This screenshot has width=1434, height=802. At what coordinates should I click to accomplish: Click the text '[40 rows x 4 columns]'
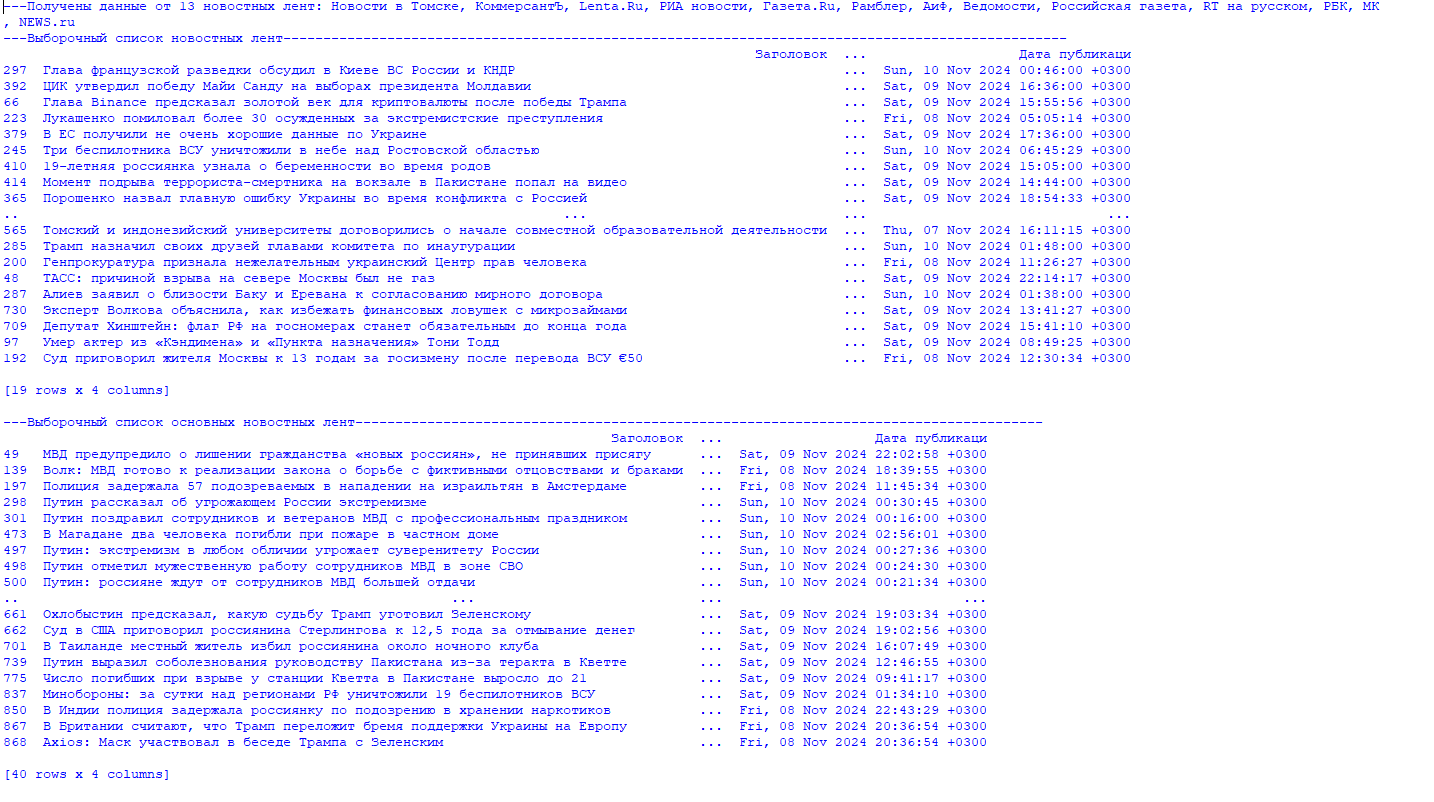[x=87, y=774]
